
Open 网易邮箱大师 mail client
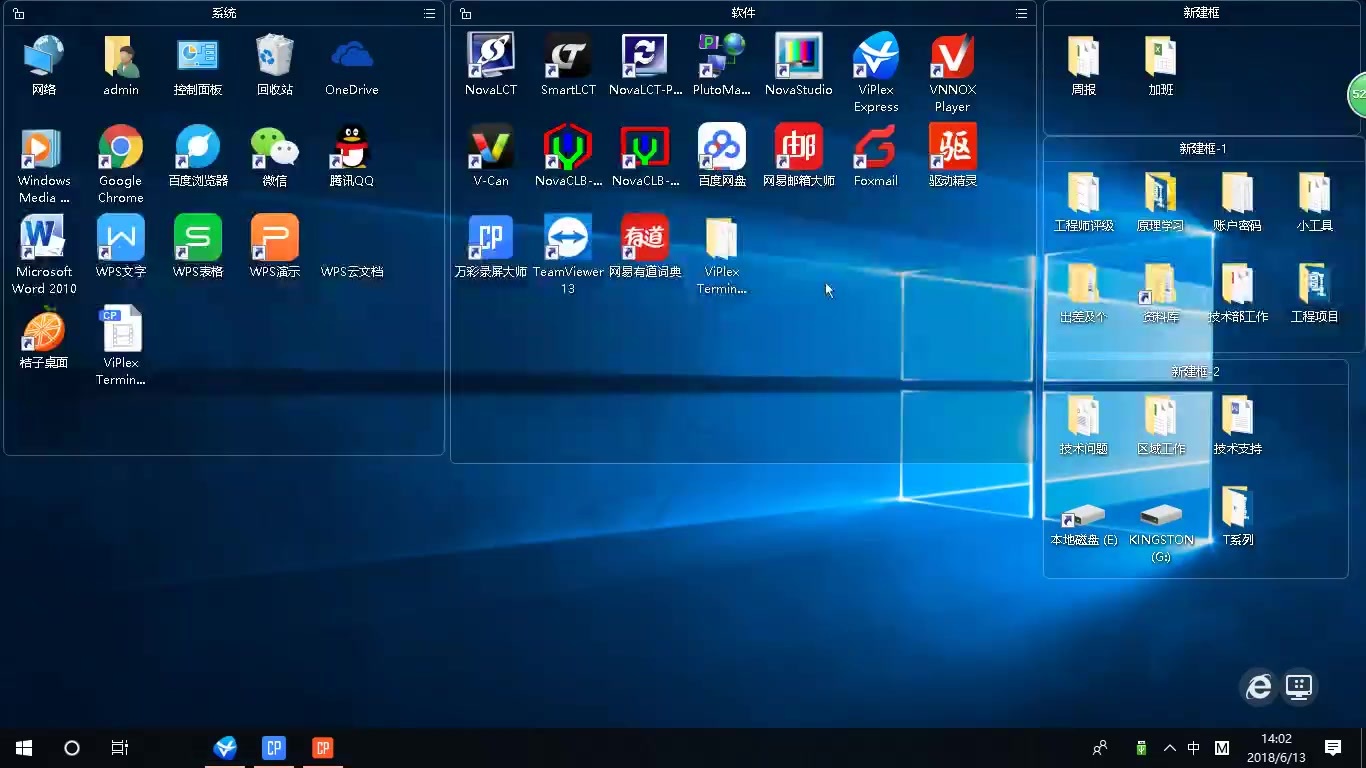pos(799,147)
